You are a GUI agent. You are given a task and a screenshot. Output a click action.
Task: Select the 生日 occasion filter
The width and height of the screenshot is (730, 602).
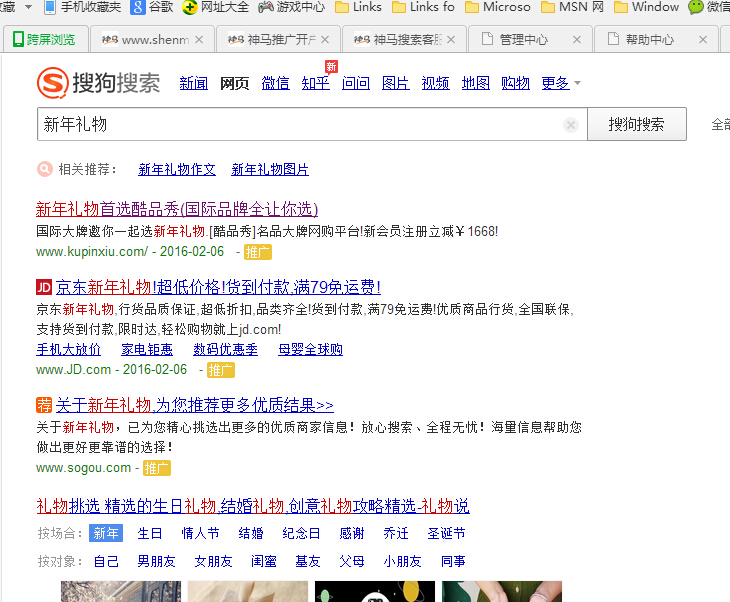[x=150, y=533]
